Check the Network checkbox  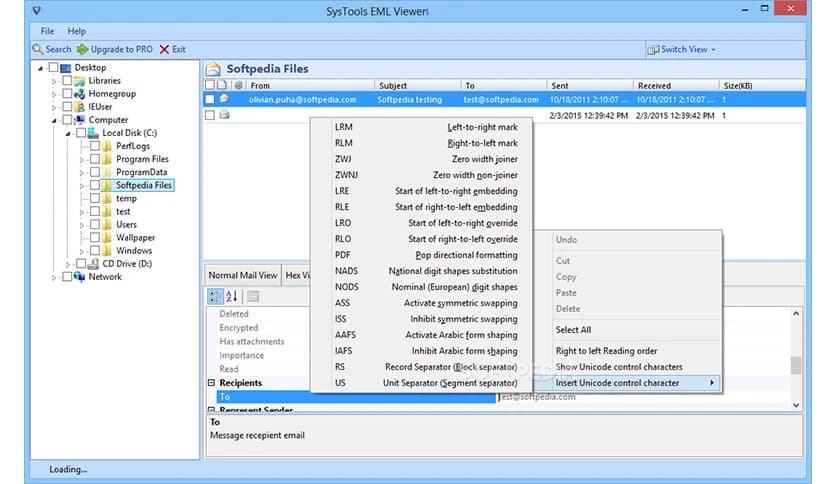click(67, 277)
